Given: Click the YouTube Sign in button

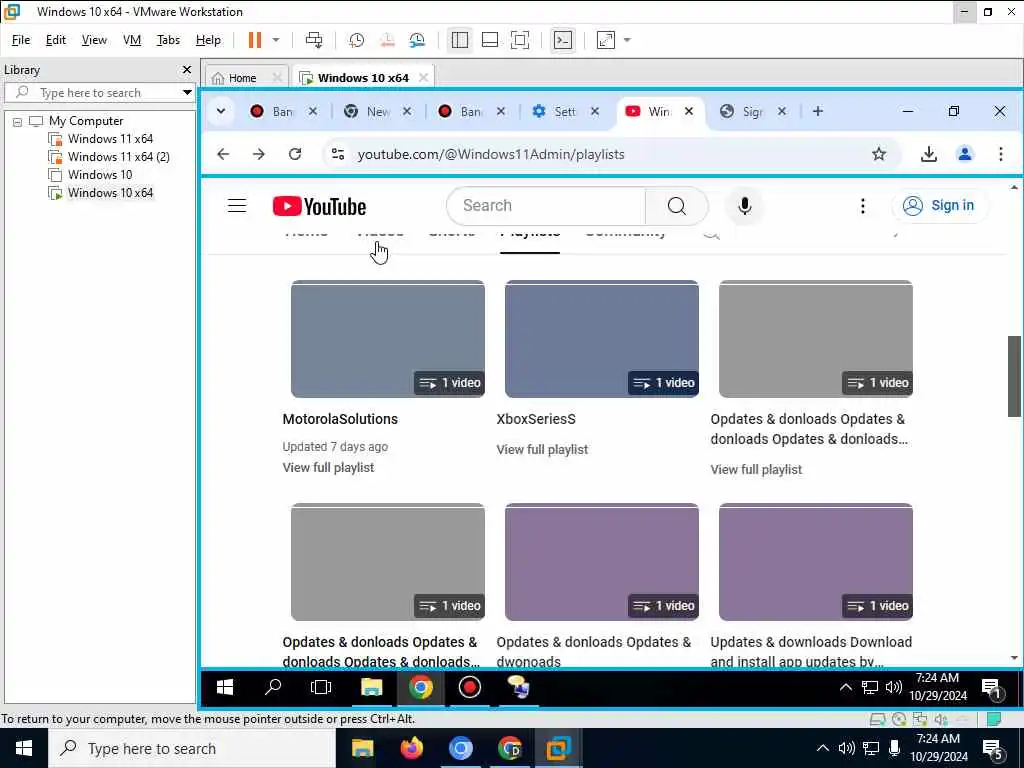Looking at the screenshot, I should pyautogui.click(x=939, y=206).
